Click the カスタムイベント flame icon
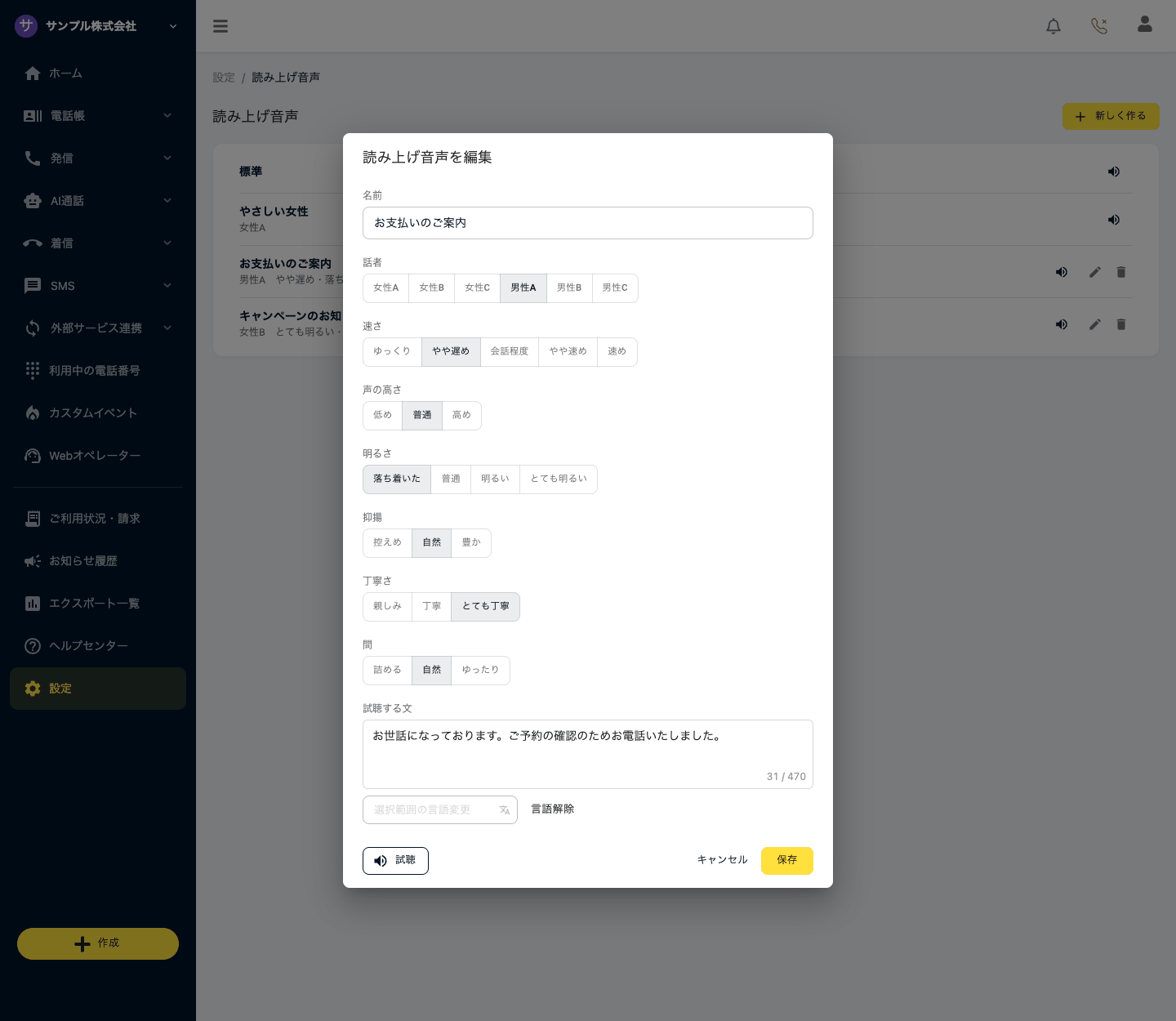This screenshot has width=1176, height=1021. pyautogui.click(x=33, y=413)
